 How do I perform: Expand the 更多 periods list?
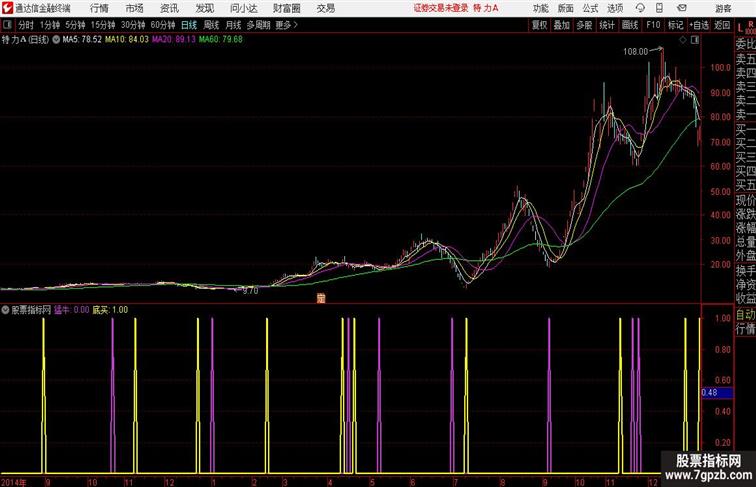pyautogui.click(x=286, y=25)
